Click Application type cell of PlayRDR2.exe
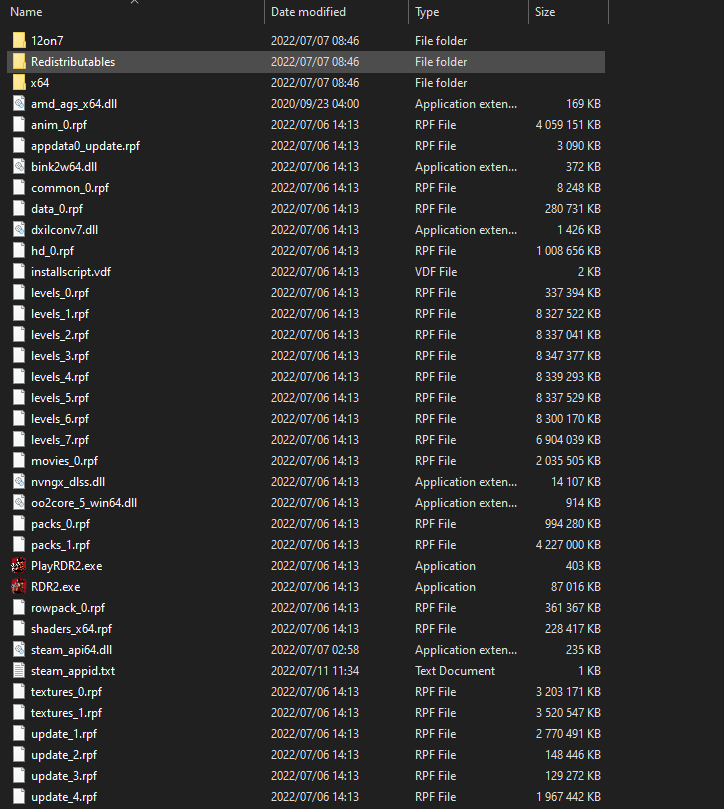 [x=445, y=565]
